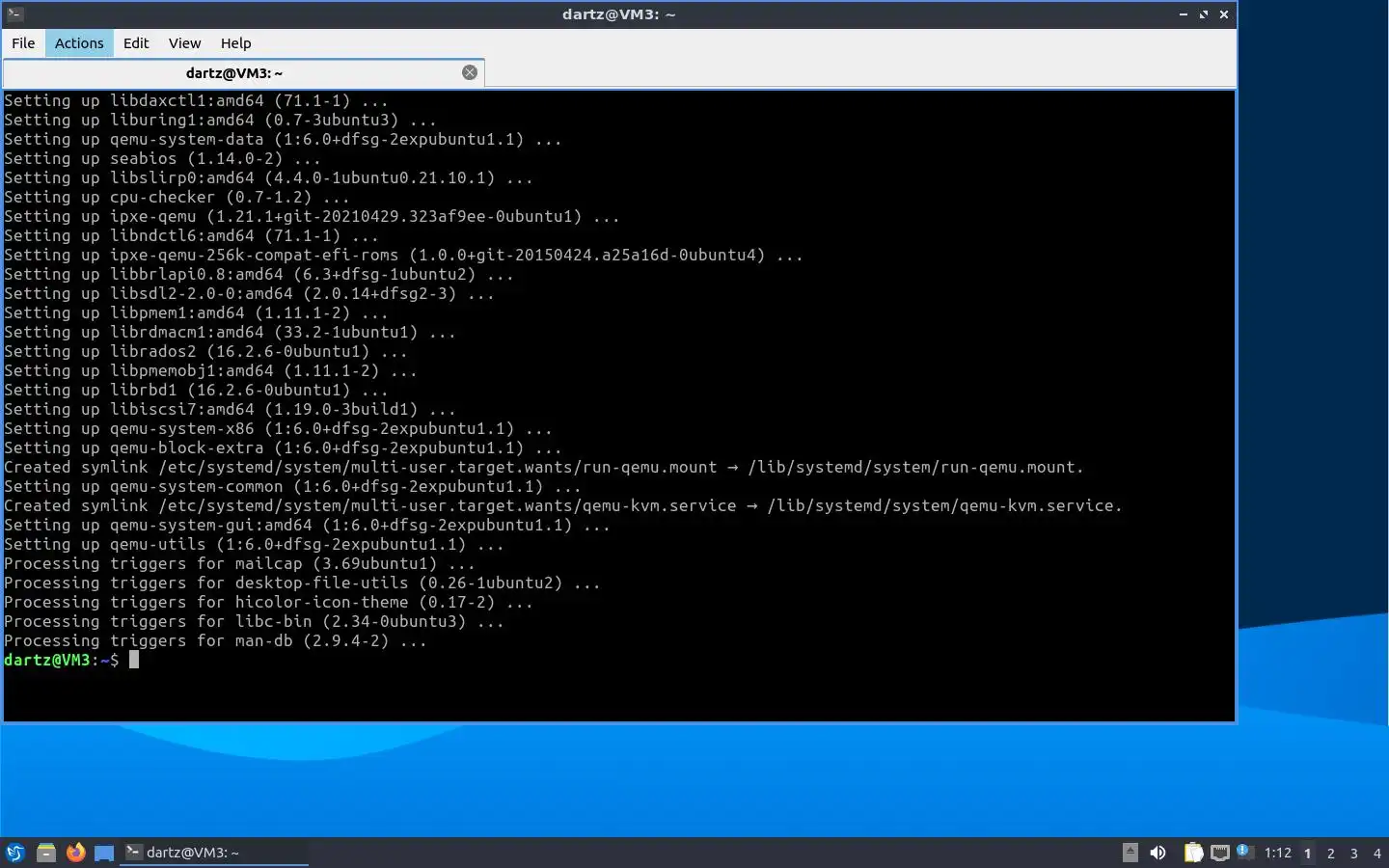Click the green 'dartz@VM3' prompt text

tap(47, 660)
